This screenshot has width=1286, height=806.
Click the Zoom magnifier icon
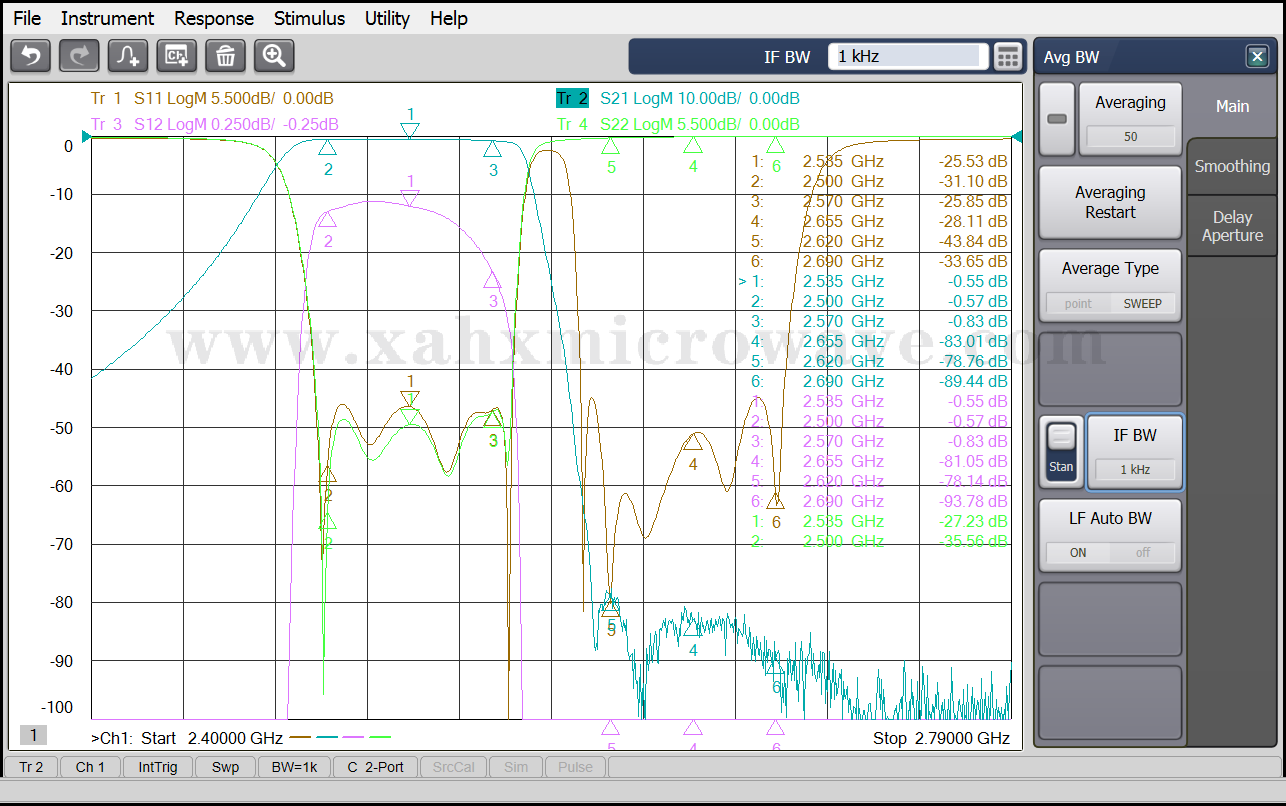click(x=274, y=56)
